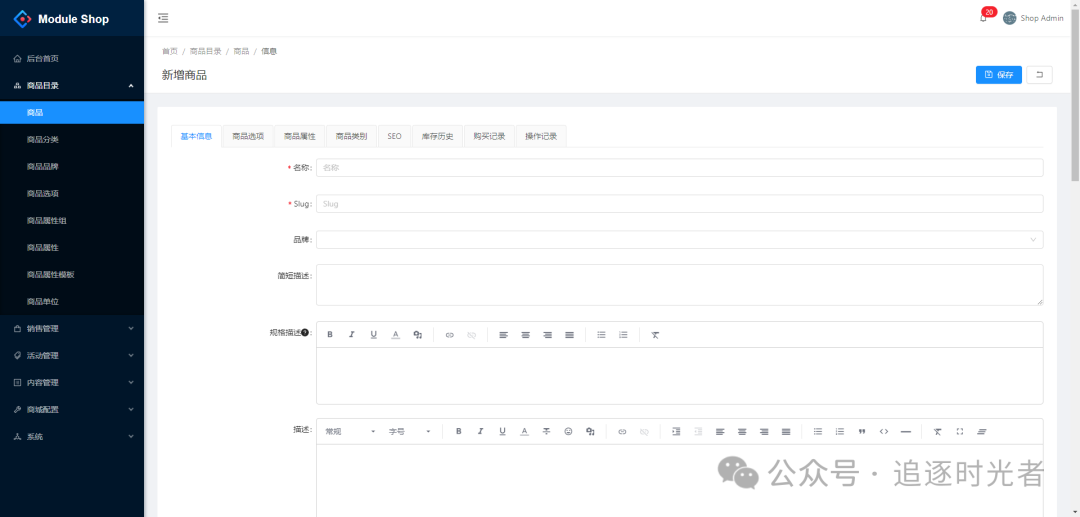
Task: Switch to the SEO tab
Action: 394,136
